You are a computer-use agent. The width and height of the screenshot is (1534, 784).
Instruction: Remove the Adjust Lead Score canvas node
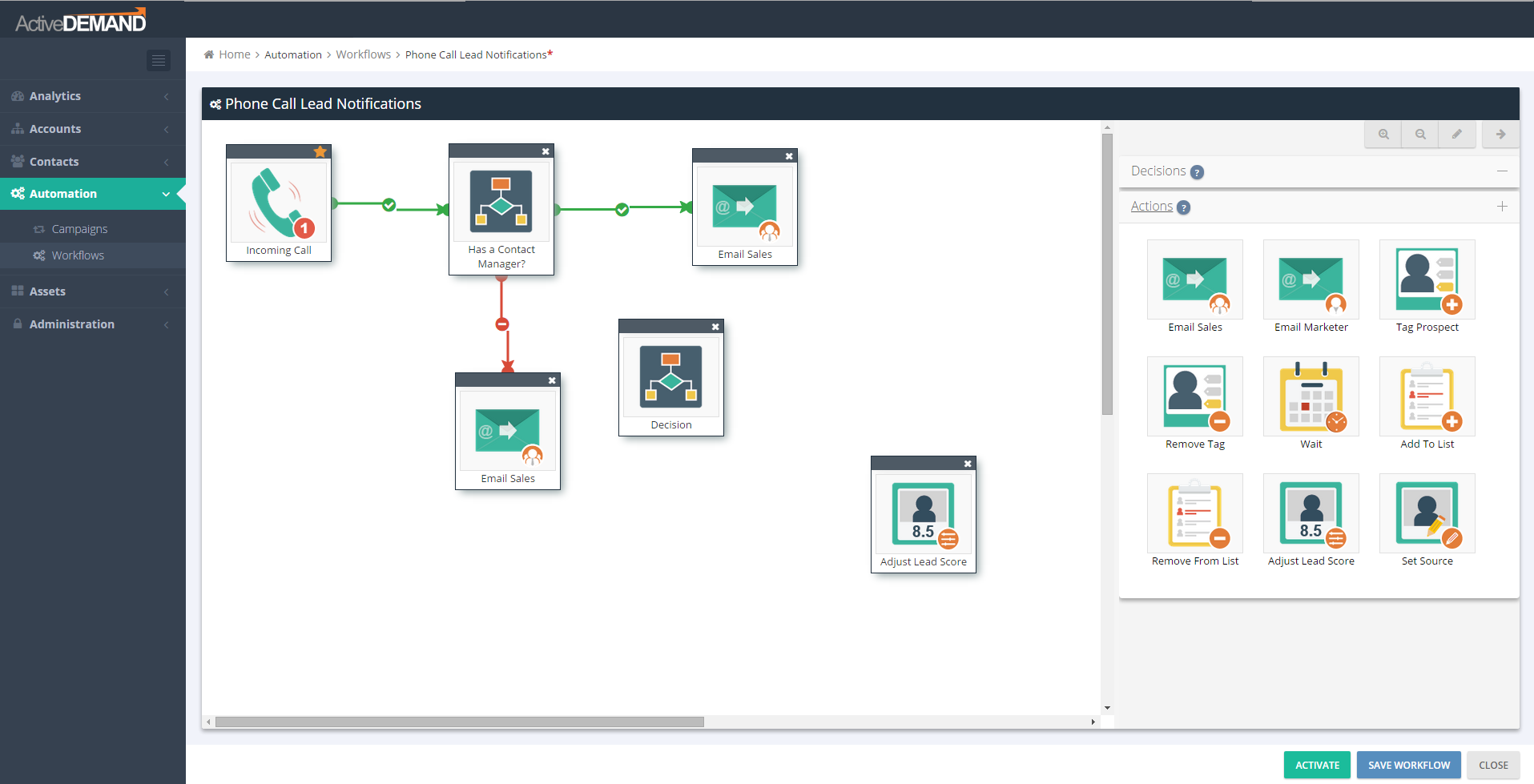[968, 464]
